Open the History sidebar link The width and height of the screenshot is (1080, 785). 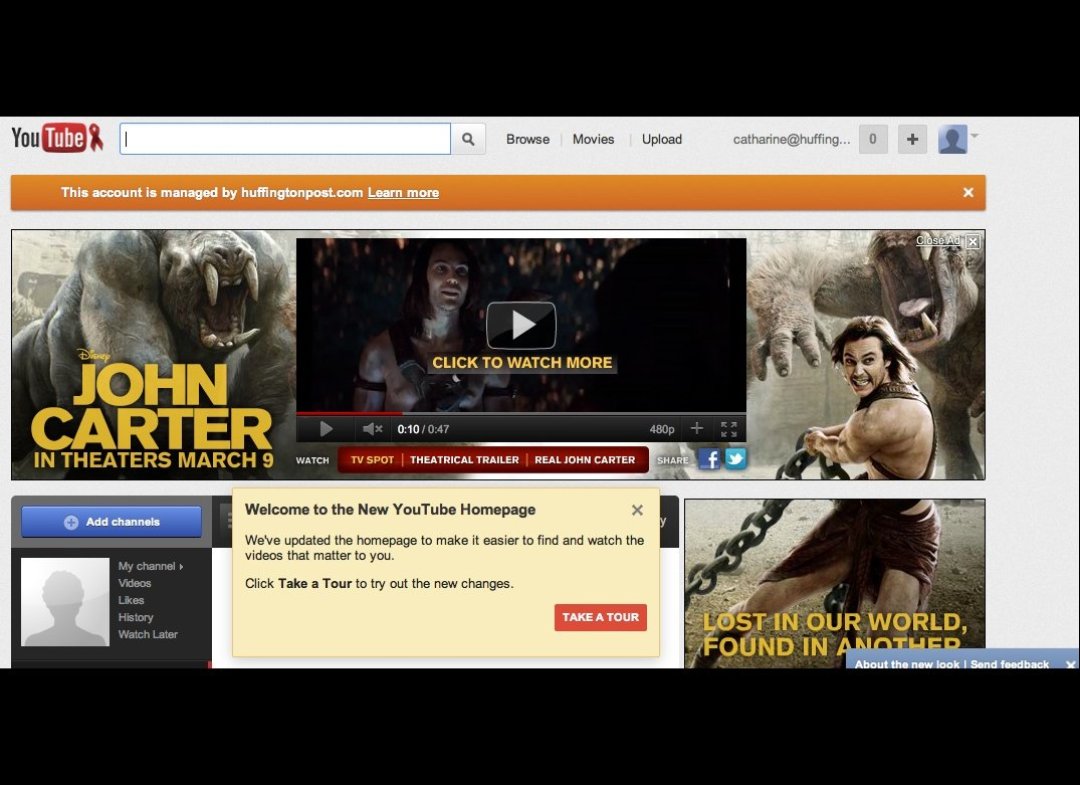coord(135,618)
